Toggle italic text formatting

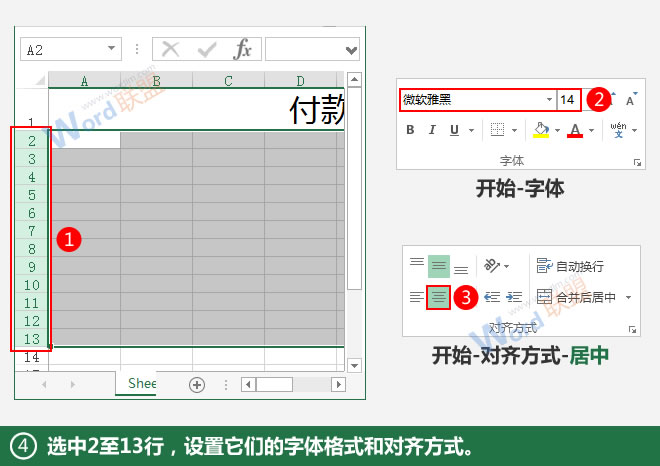433,130
